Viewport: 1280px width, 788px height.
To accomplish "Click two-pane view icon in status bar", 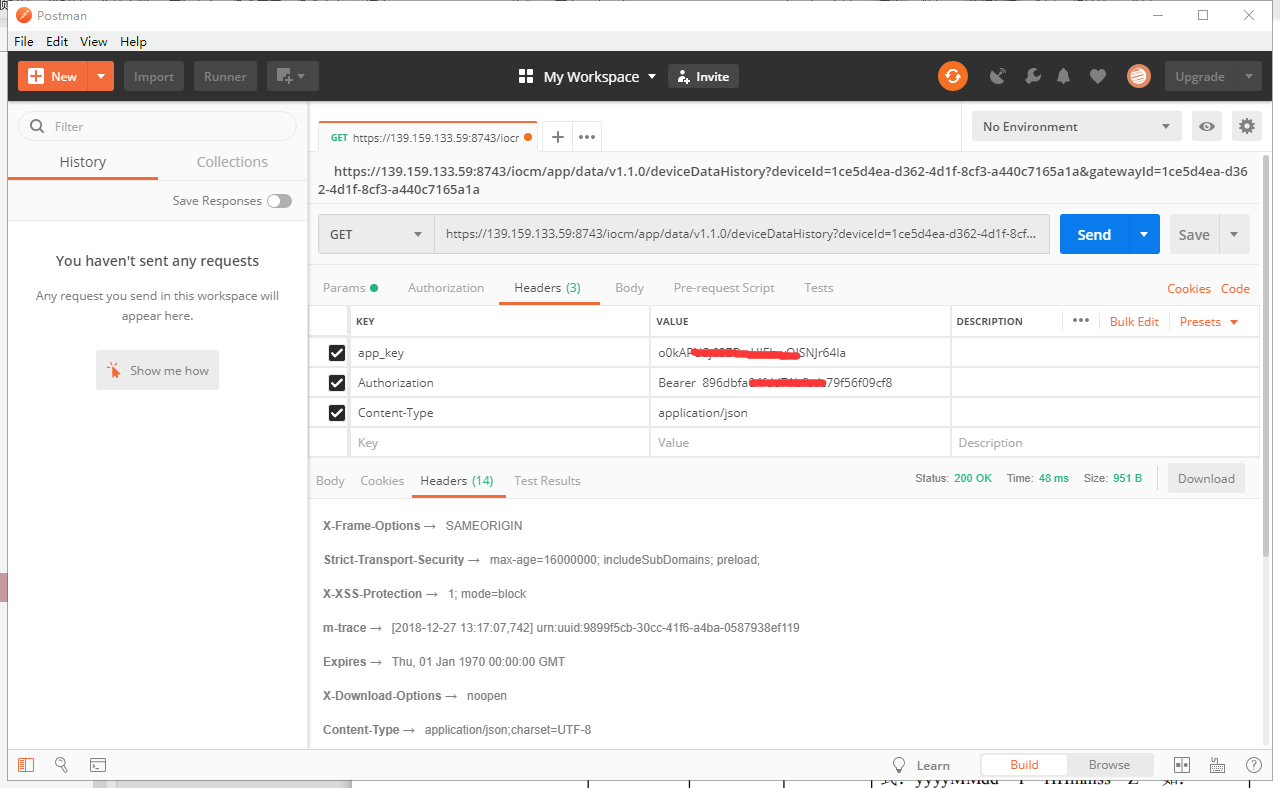I will pos(1181,765).
